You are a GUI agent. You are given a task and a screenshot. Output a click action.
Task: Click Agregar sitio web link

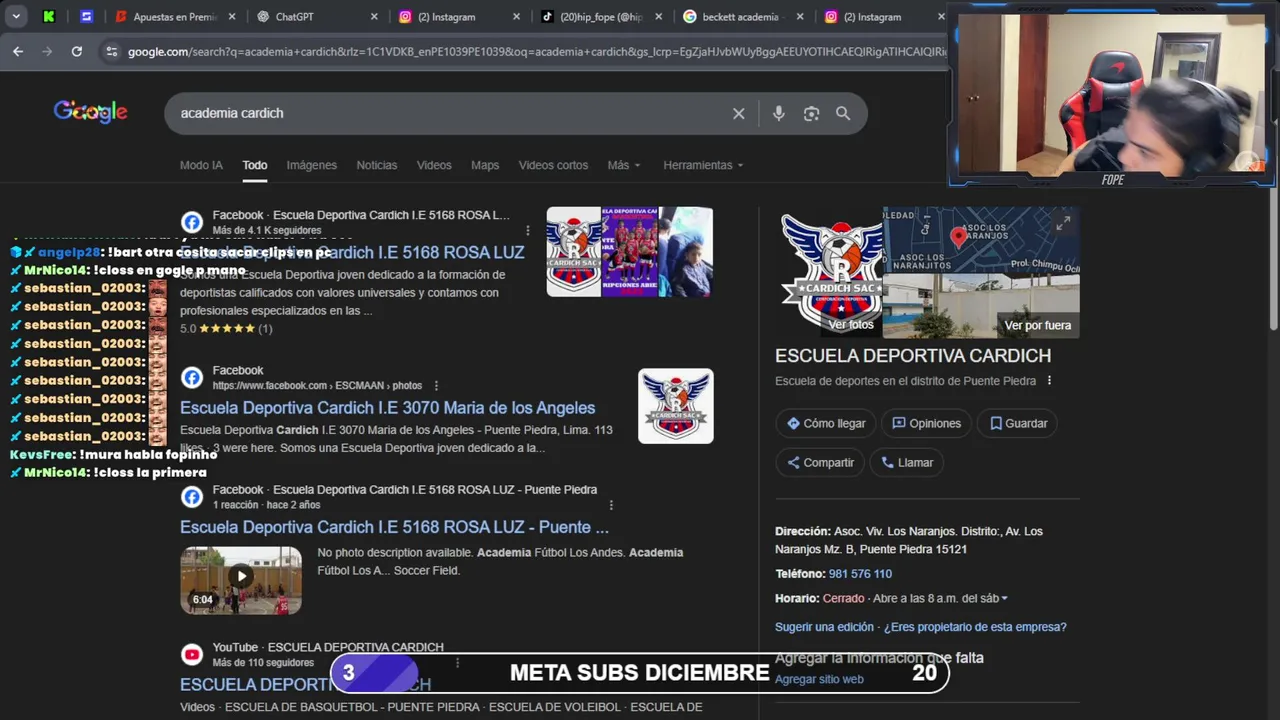pyautogui.click(x=819, y=679)
